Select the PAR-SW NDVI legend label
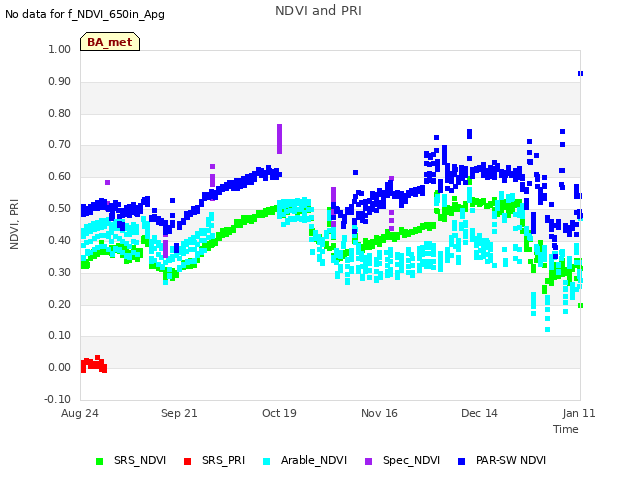 pyautogui.click(x=511, y=460)
